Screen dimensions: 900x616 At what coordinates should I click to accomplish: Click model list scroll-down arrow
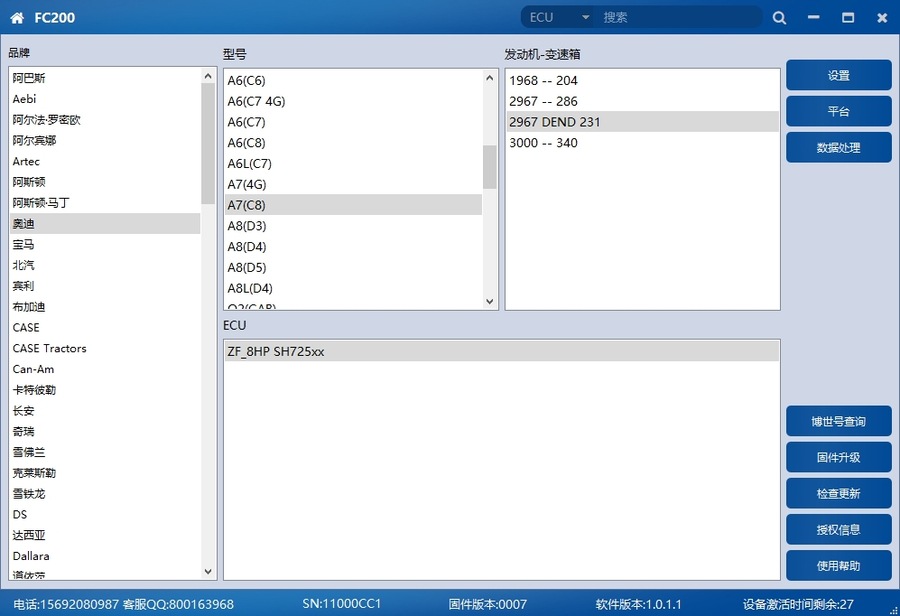[490, 301]
